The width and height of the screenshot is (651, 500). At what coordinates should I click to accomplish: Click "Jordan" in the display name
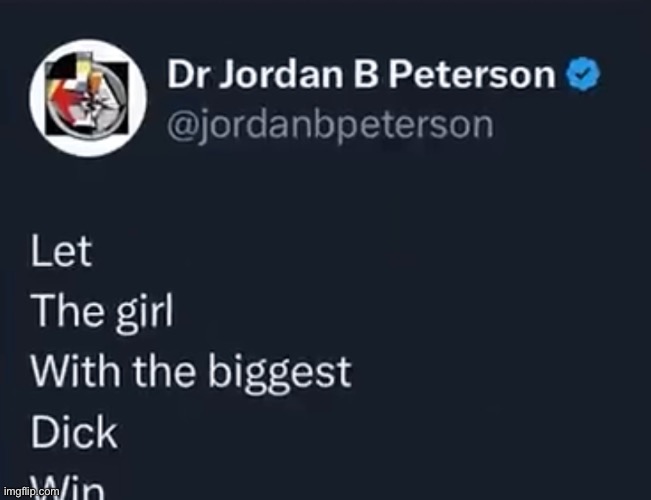281,74
